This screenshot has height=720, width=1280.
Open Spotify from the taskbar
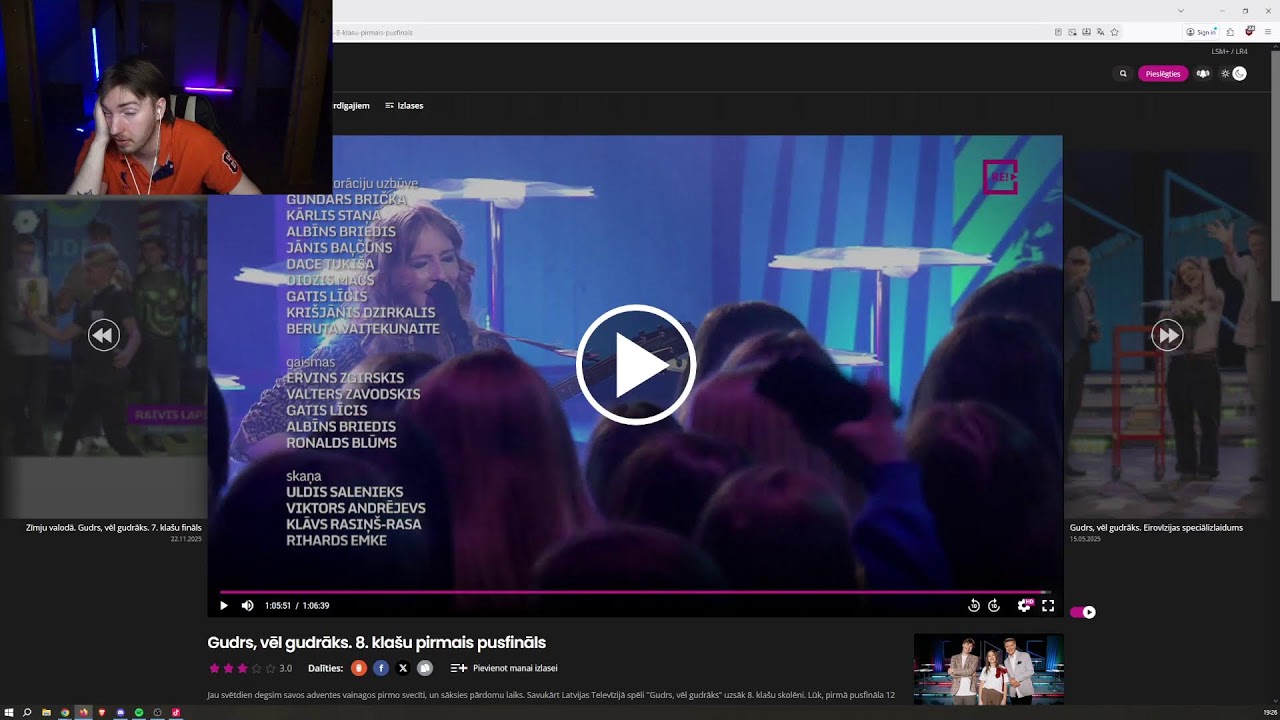click(139, 712)
